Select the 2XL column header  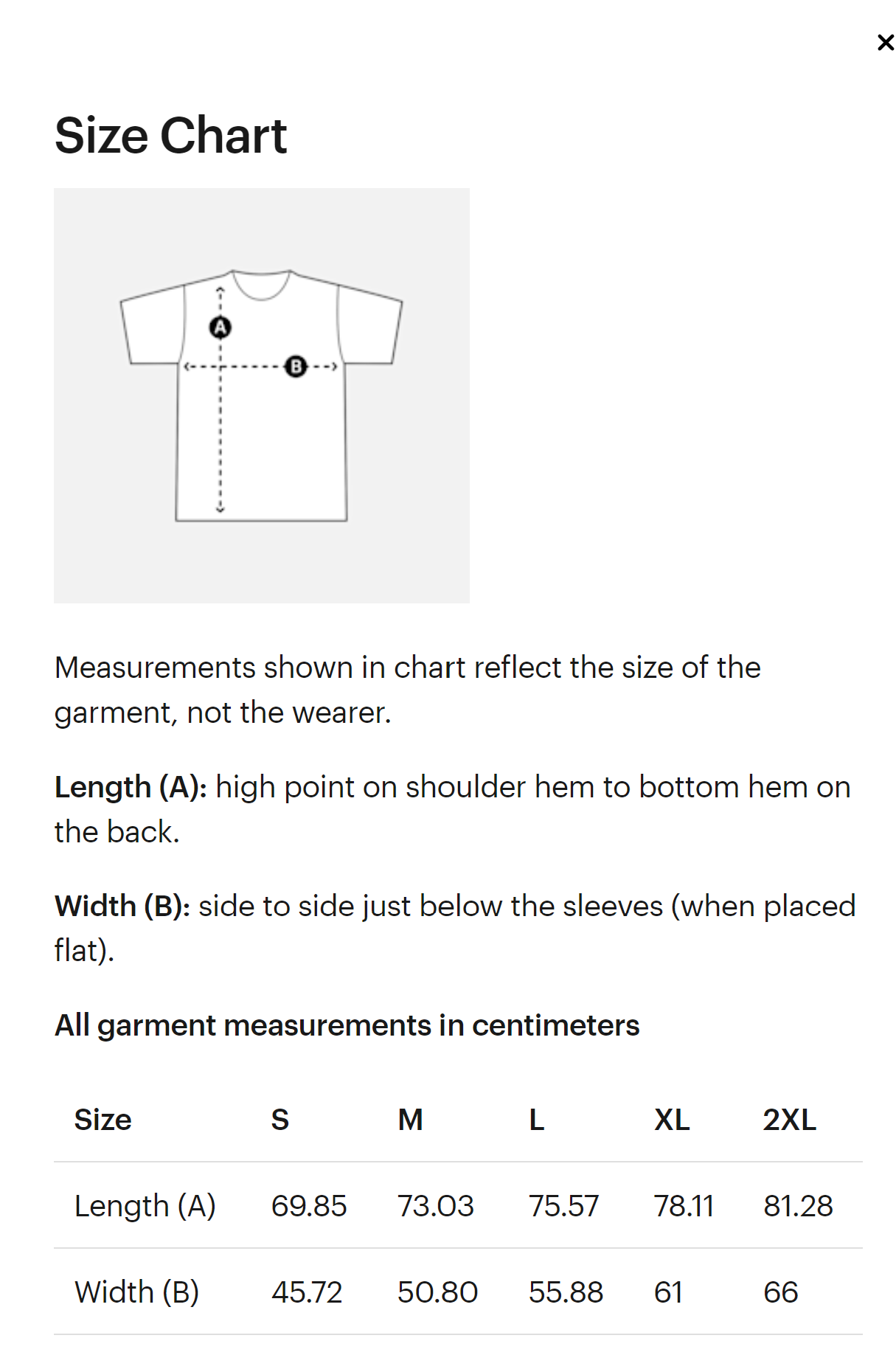(x=789, y=1120)
